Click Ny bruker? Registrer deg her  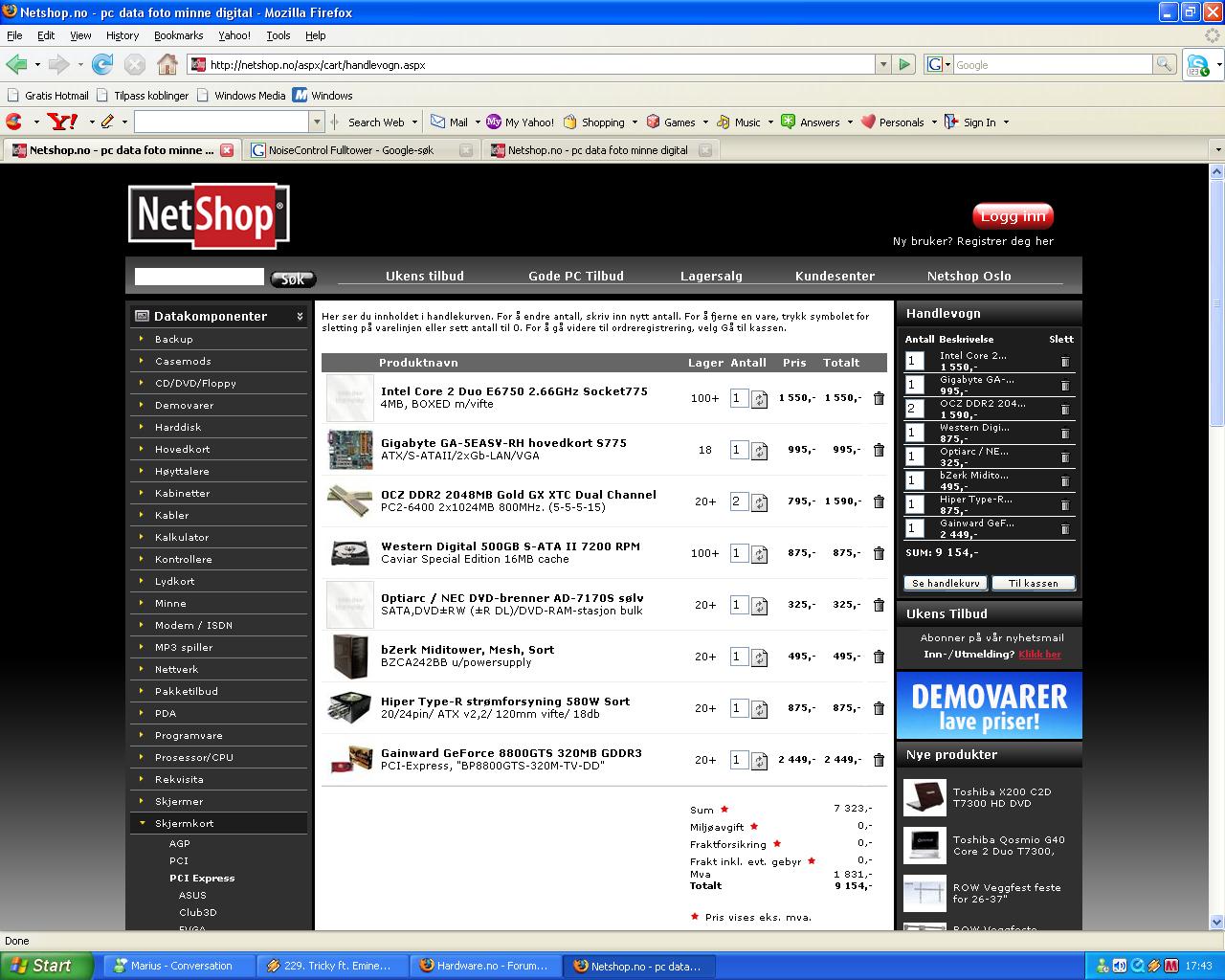coord(973,241)
